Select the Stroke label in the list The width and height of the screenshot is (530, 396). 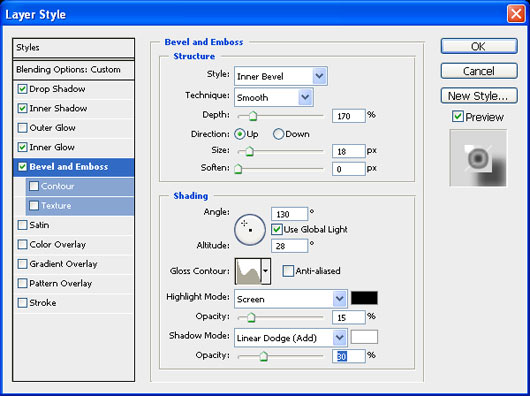point(43,303)
